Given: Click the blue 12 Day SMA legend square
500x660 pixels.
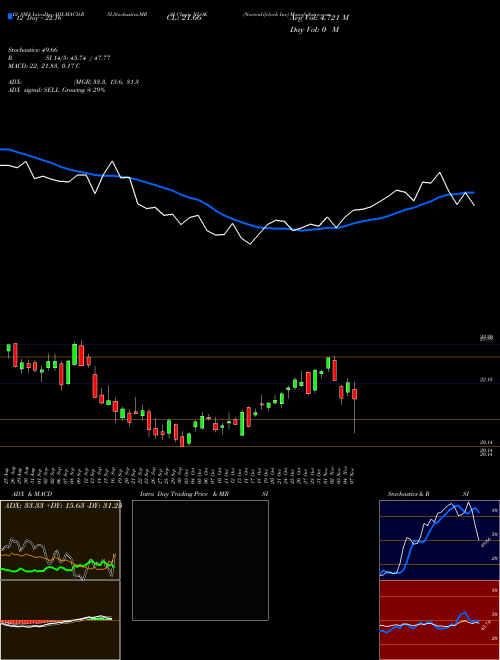Looking at the screenshot, I should [10, 16].
